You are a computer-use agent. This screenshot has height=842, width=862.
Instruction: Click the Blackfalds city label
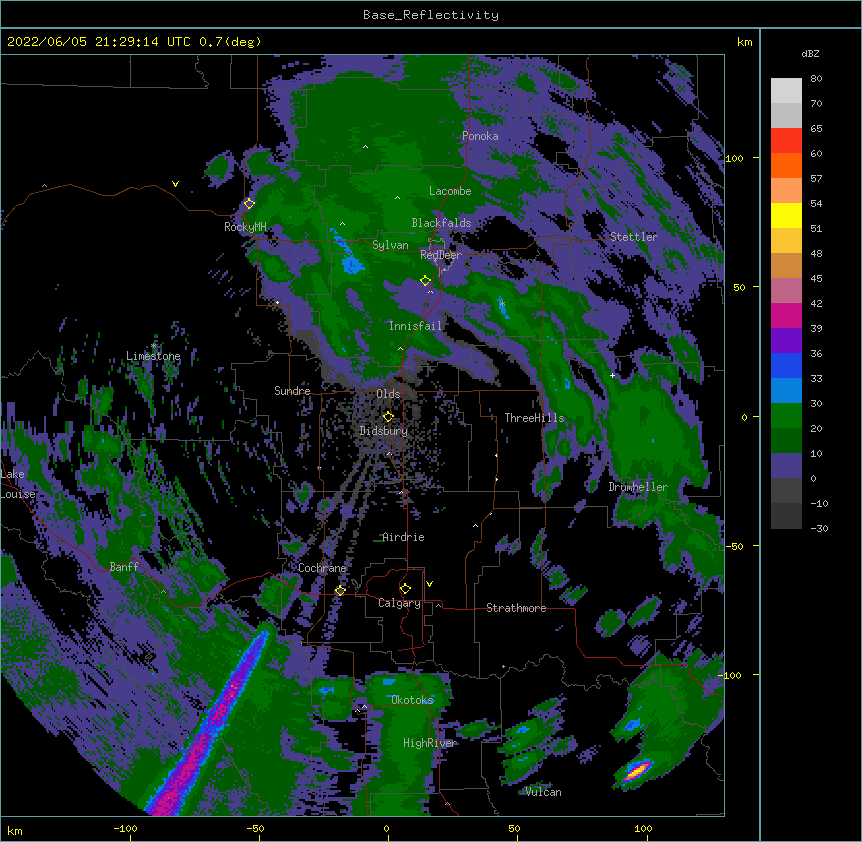pyautogui.click(x=441, y=223)
